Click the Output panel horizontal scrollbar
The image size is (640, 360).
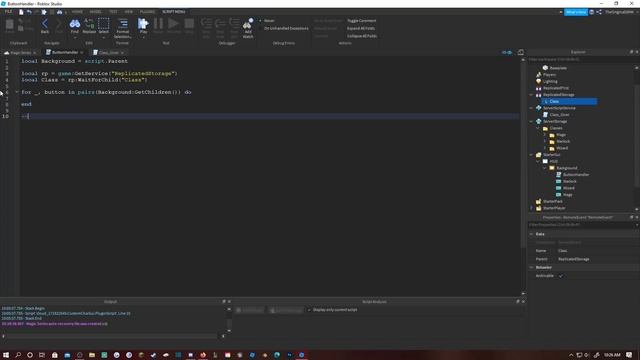tap(113, 336)
